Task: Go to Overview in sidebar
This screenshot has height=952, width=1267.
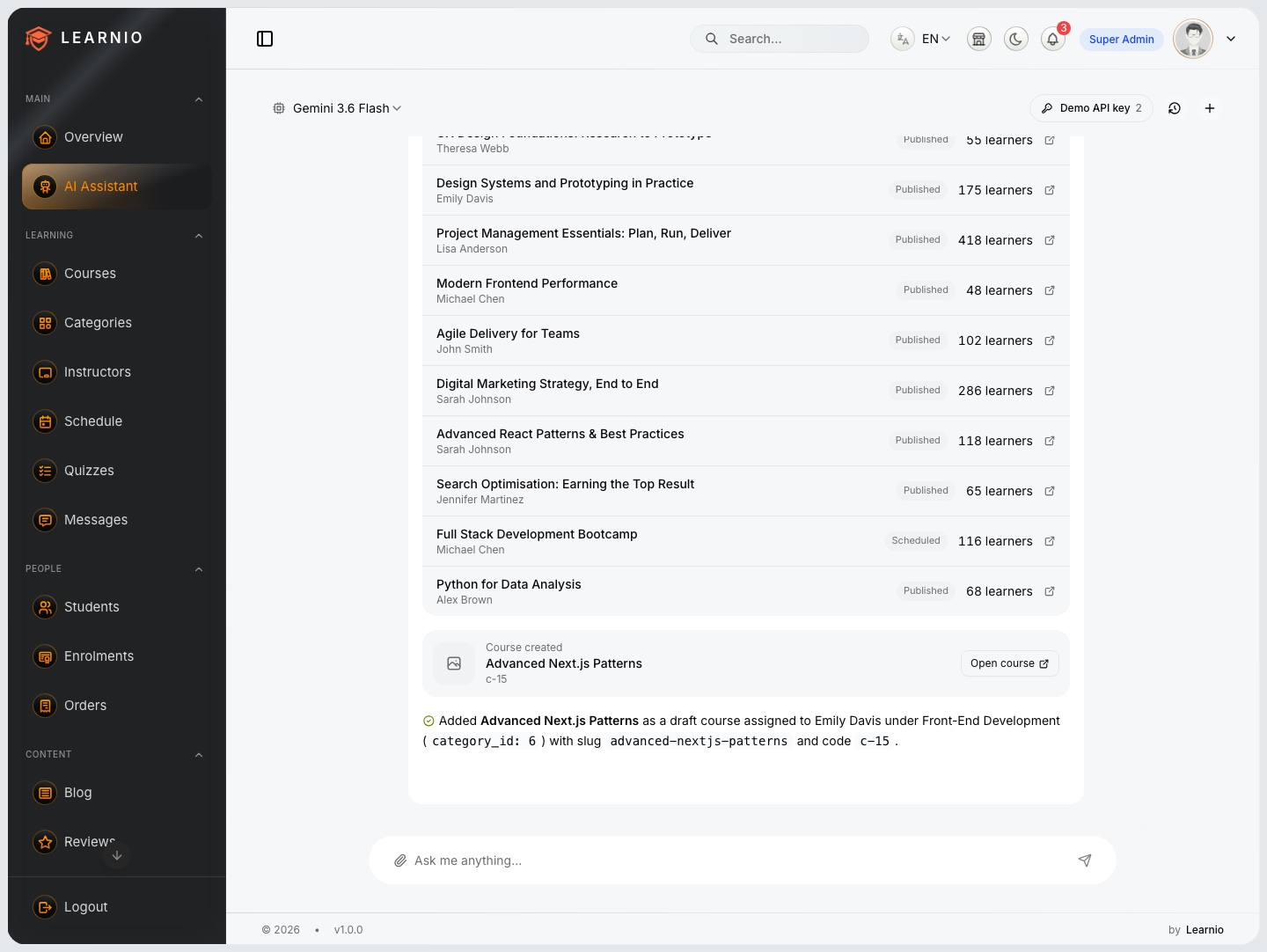Action: pyautogui.click(x=117, y=137)
